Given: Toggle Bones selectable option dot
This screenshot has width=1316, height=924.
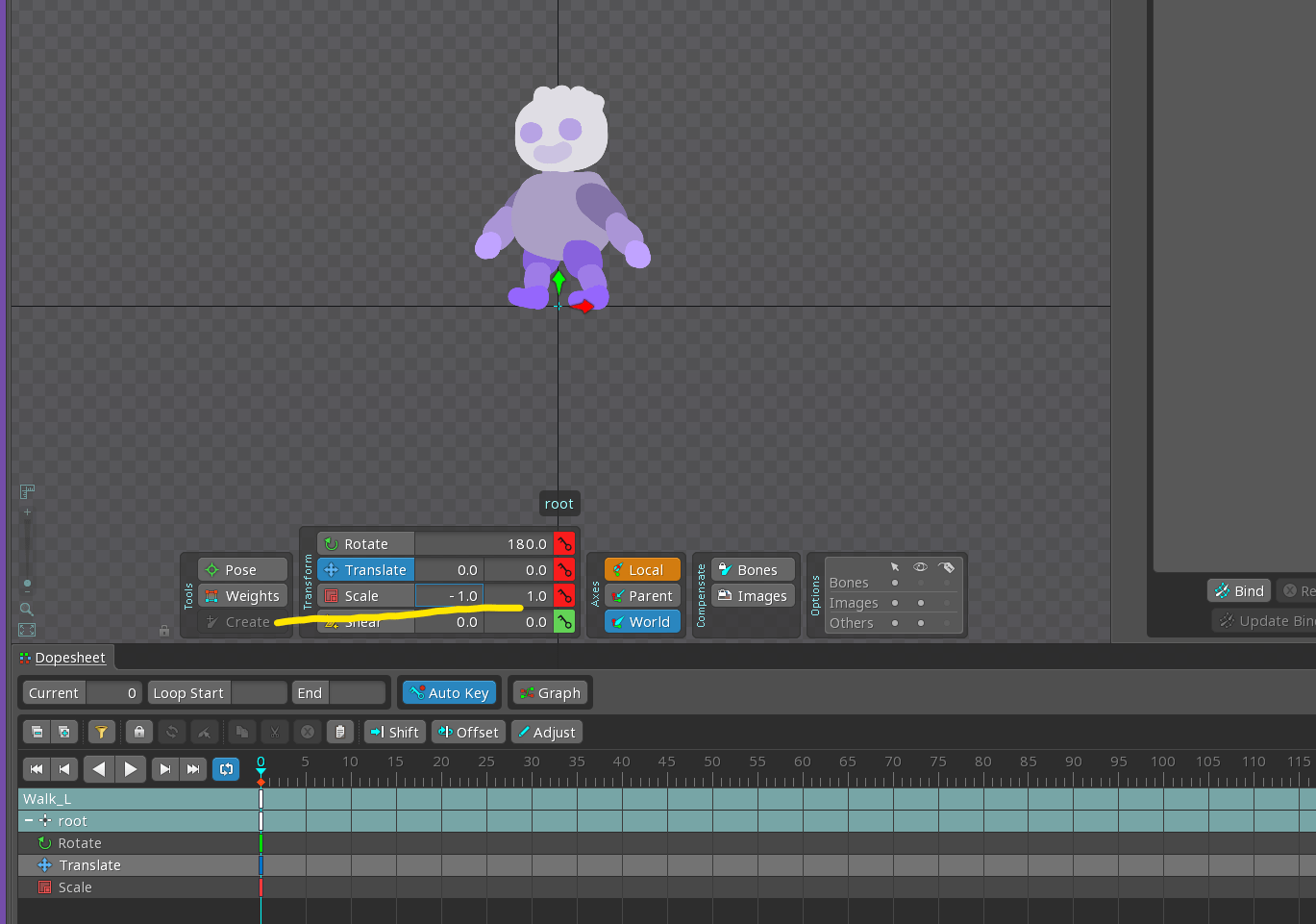Looking at the screenshot, I should coord(895,583).
